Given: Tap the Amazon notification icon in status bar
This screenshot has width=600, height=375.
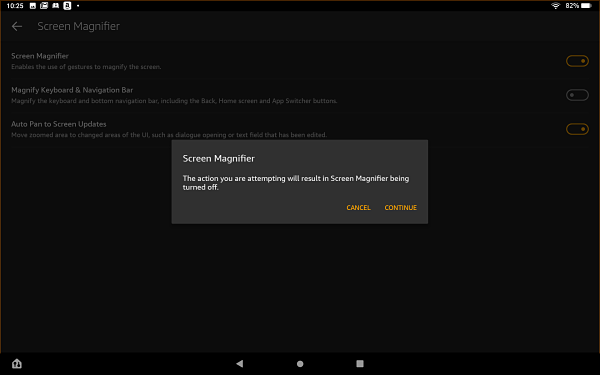Looking at the screenshot, I should 67,6.
